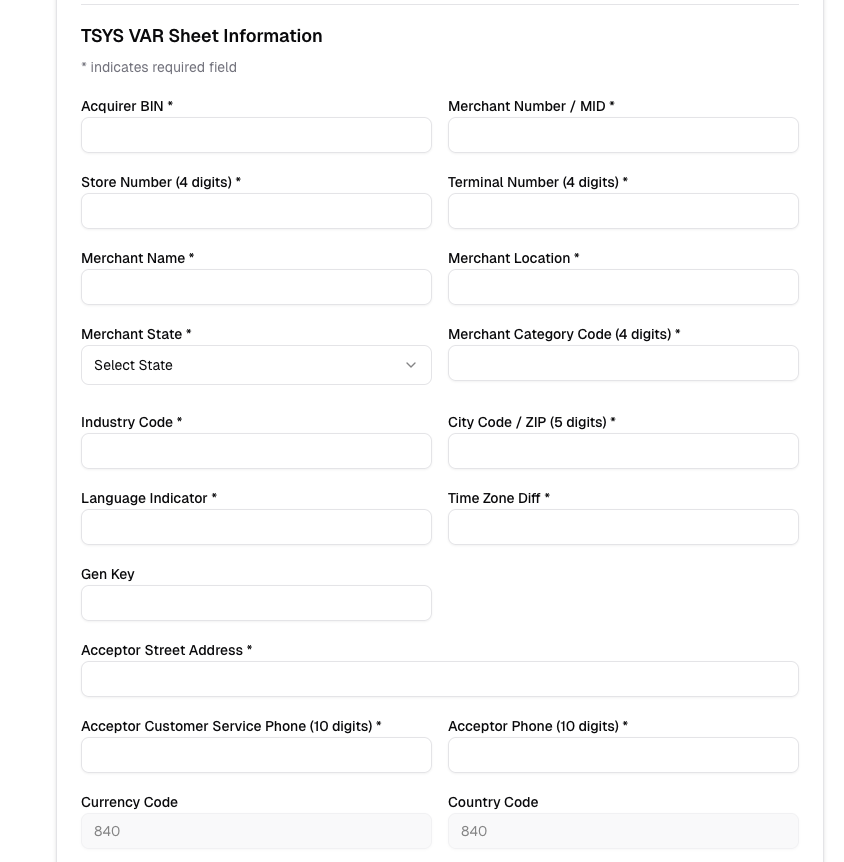The width and height of the screenshot is (844, 862).
Task: Select the Acceptor Customer Service Phone field
Action: 256,755
